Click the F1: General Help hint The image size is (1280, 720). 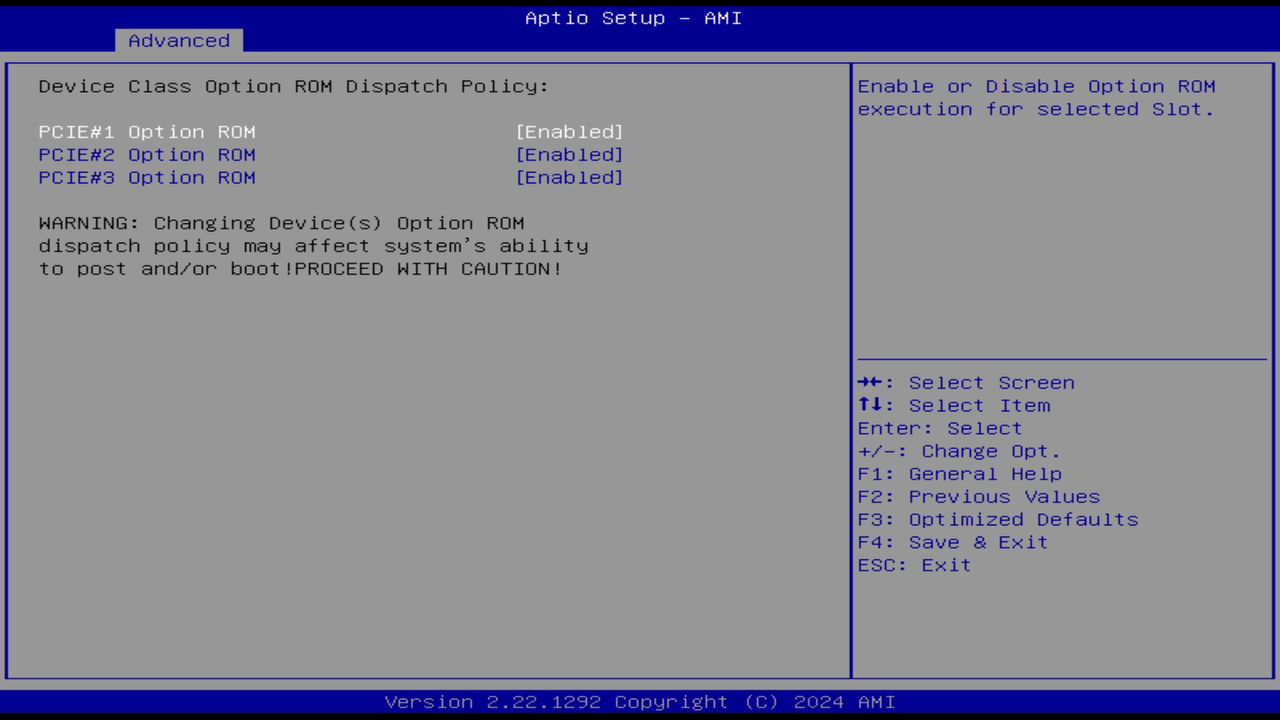pos(960,475)
